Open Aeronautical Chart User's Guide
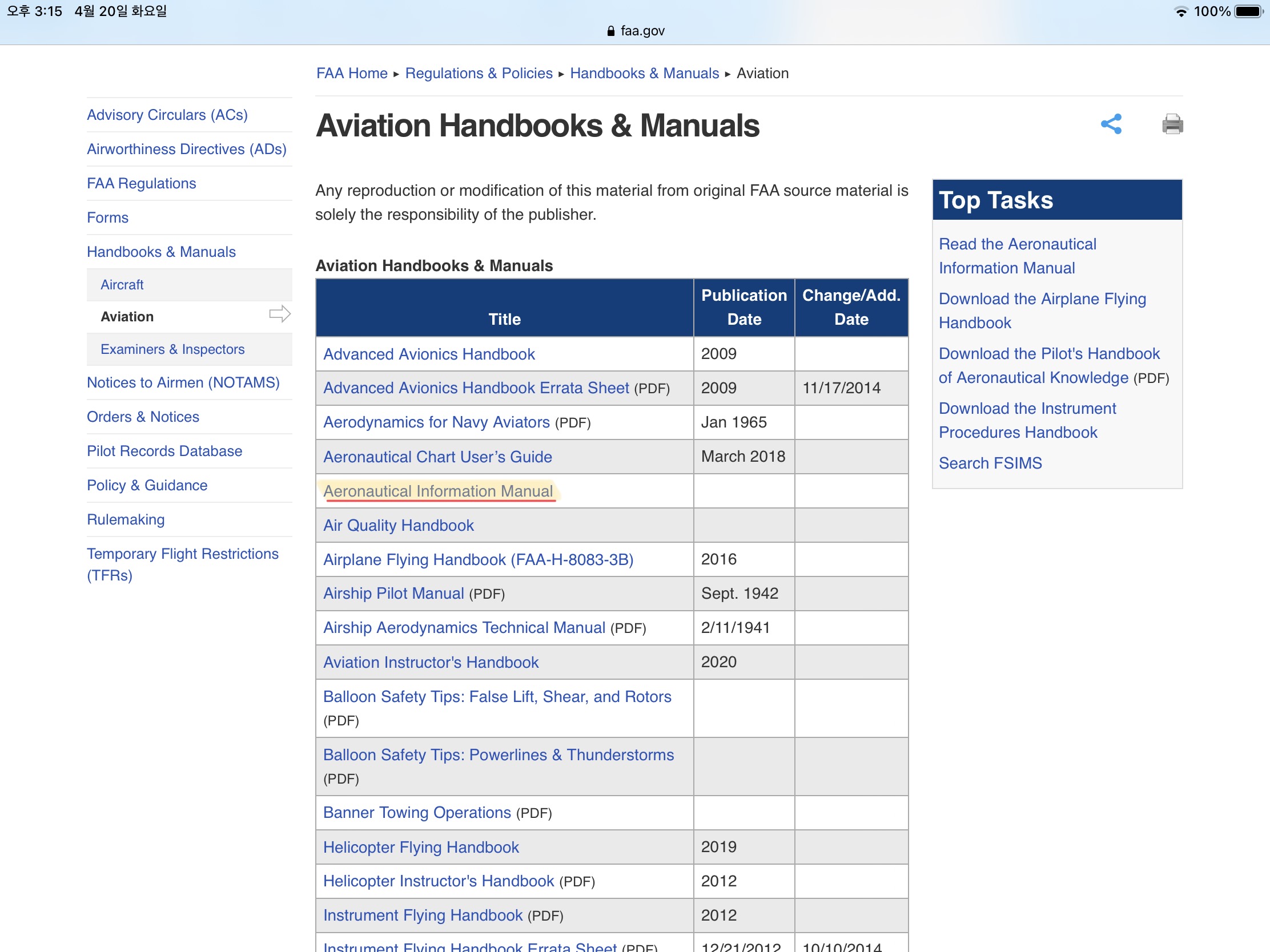The height and width of the screenshot is (952, 1270). tap(437, 457)
